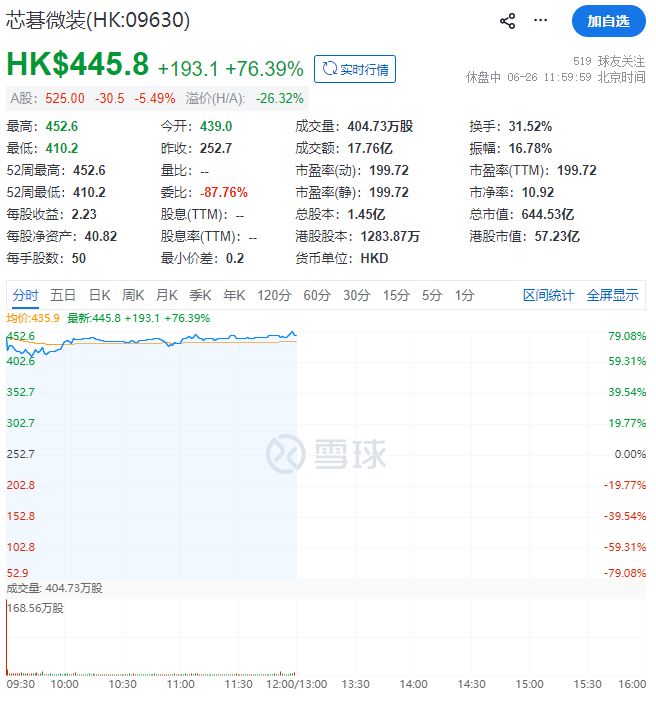
Task: Click the 每手股数 value 50
Action: click(79, 259)
